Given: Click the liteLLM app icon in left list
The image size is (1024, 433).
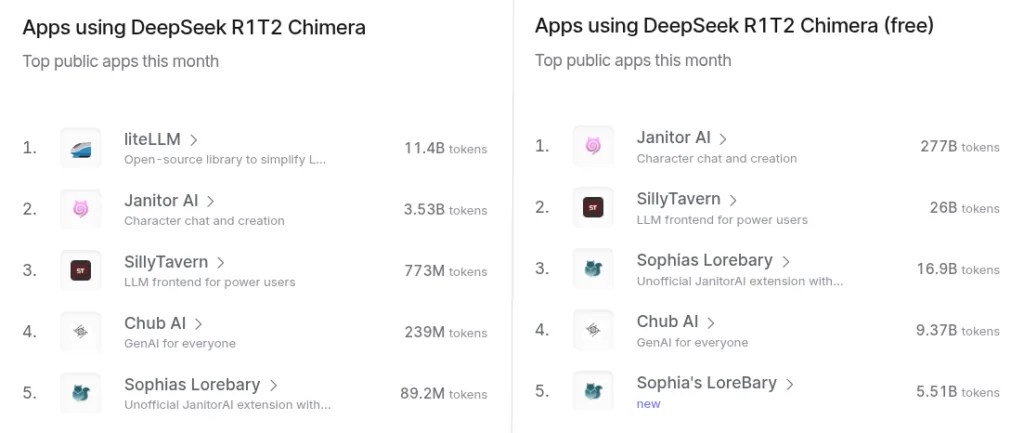Looking at the screenshot, I should click(x=80, y=148).
